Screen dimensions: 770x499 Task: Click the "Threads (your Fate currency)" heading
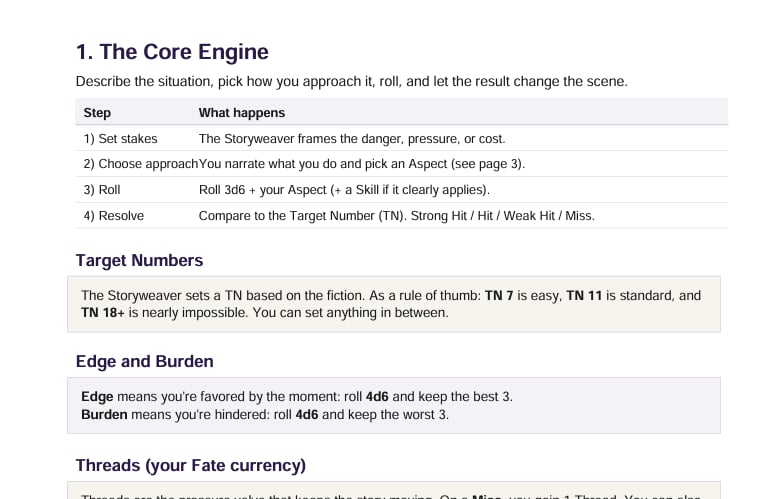pyautogui.click(x=190, y=465)
